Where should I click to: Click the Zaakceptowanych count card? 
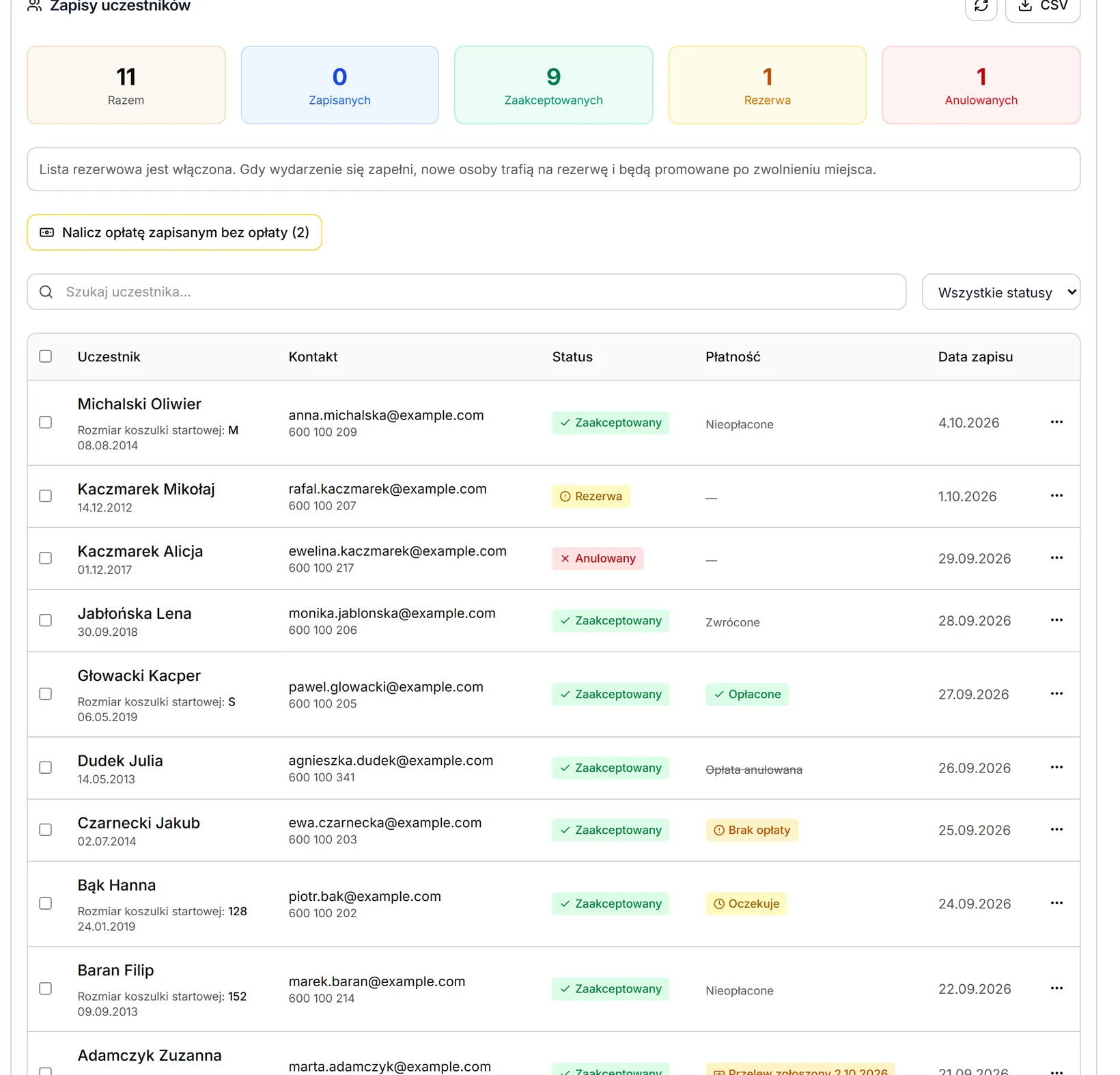tap(554, 85)
